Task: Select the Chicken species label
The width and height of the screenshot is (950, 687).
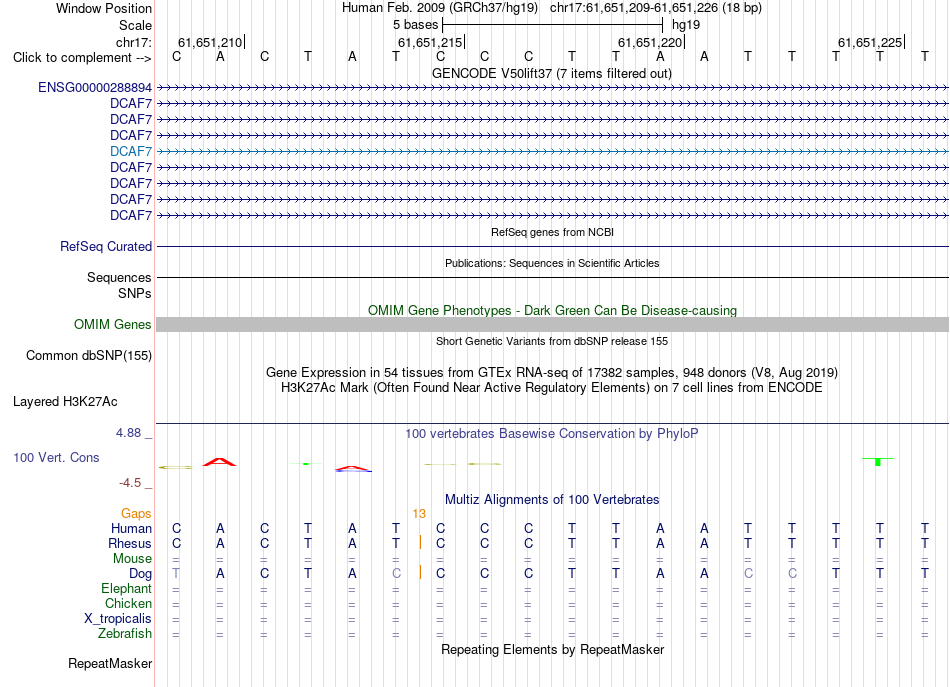Action: click(x=128, y=603)
